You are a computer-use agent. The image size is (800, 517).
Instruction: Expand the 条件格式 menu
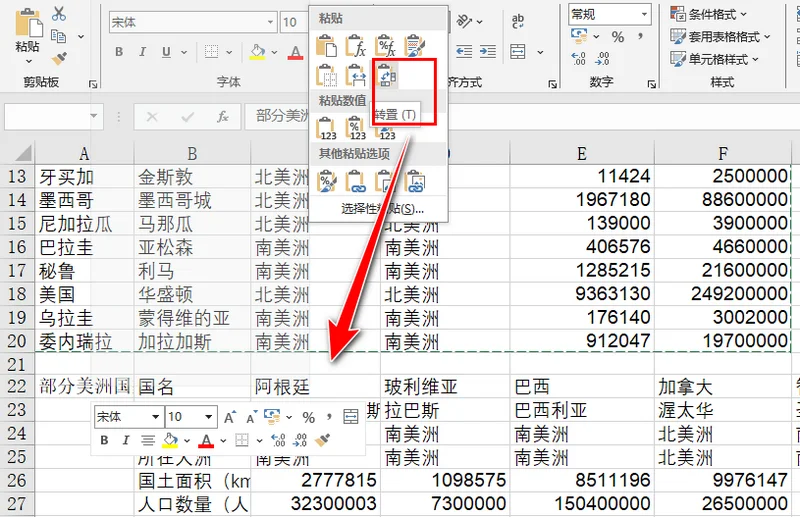pyautogui.click(x=743, y=14)
